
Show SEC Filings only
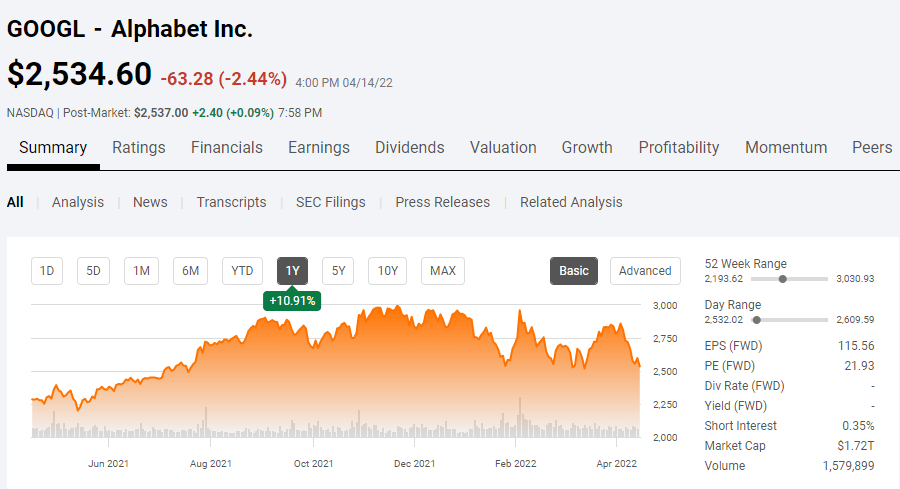coord(331,202)
